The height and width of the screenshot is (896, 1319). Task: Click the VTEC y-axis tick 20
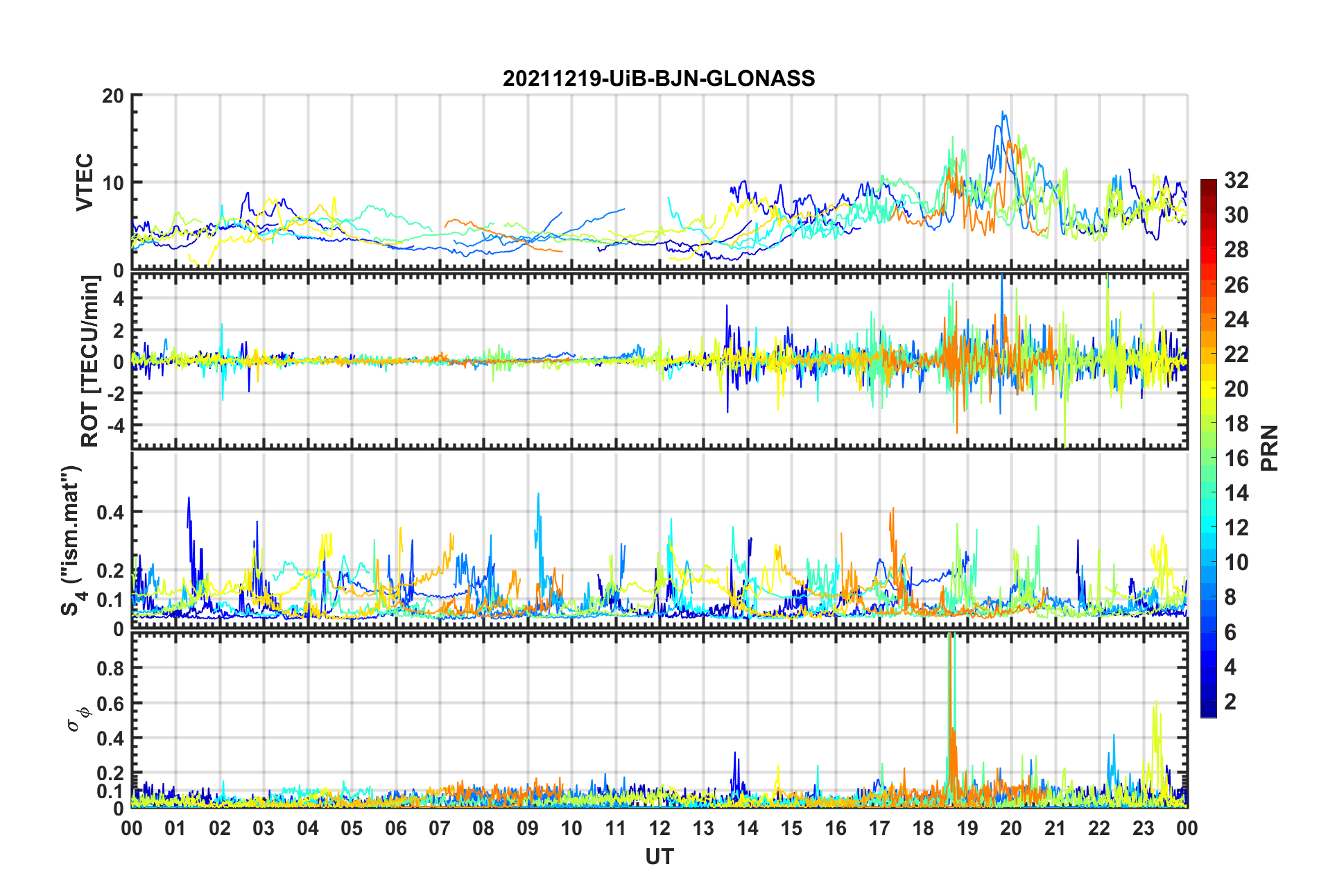113,96
